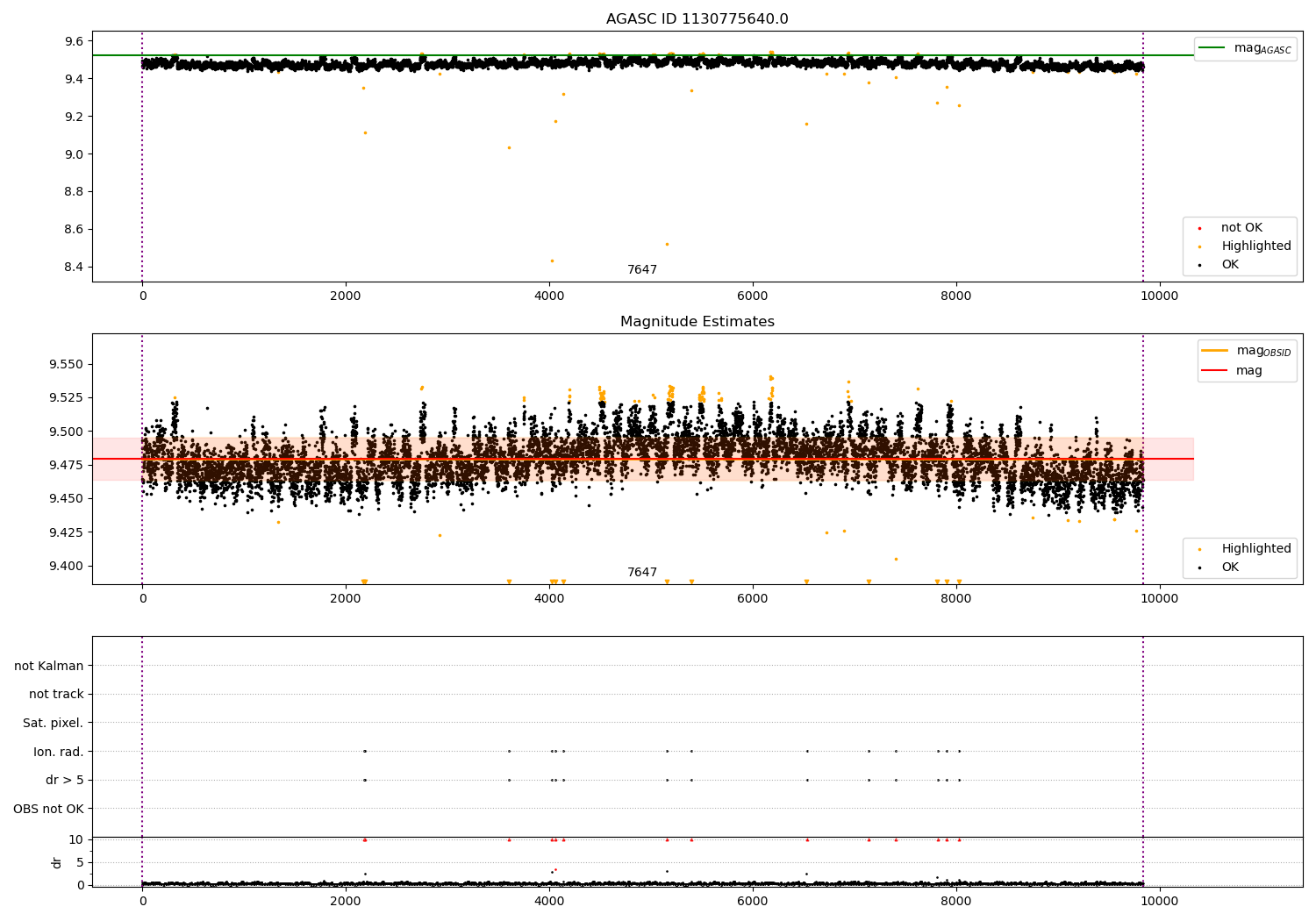Click the 9.550 y-axis tick label
Viewport: 1316px width, 921px height.
(x=68, y=364)
